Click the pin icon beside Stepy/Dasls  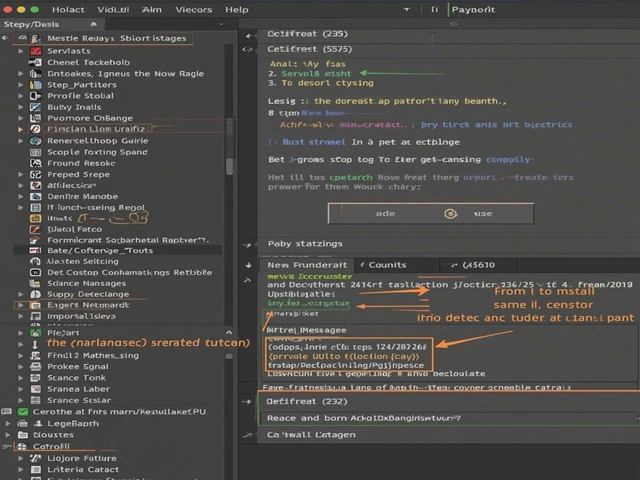(x=93, y=24)
